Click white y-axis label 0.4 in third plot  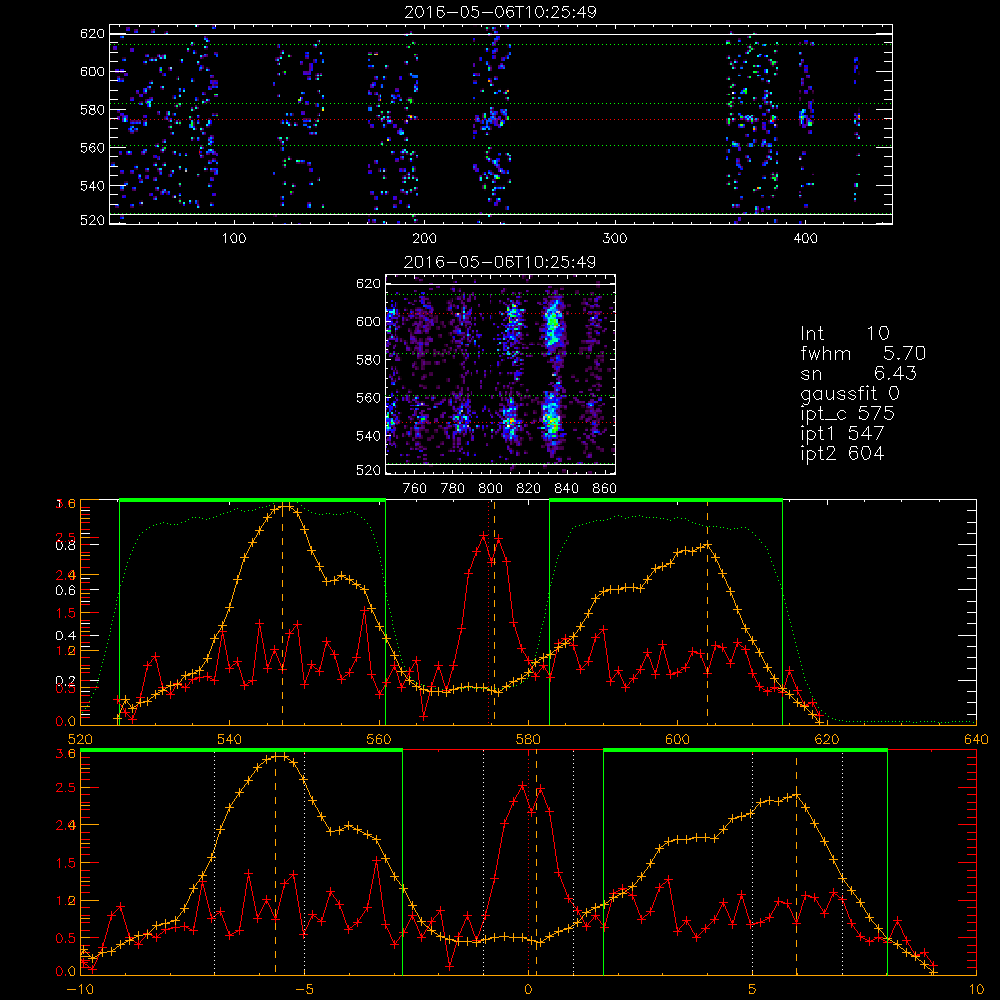pyautogui.click(x=66, y=636)
